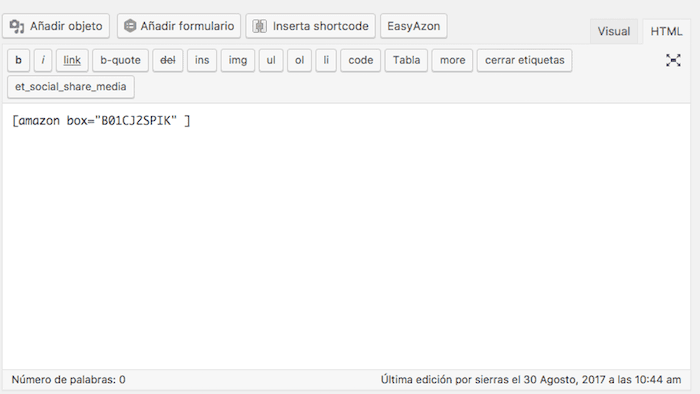
Task: Select the HTML editor tab
Action: click(666, 31)
